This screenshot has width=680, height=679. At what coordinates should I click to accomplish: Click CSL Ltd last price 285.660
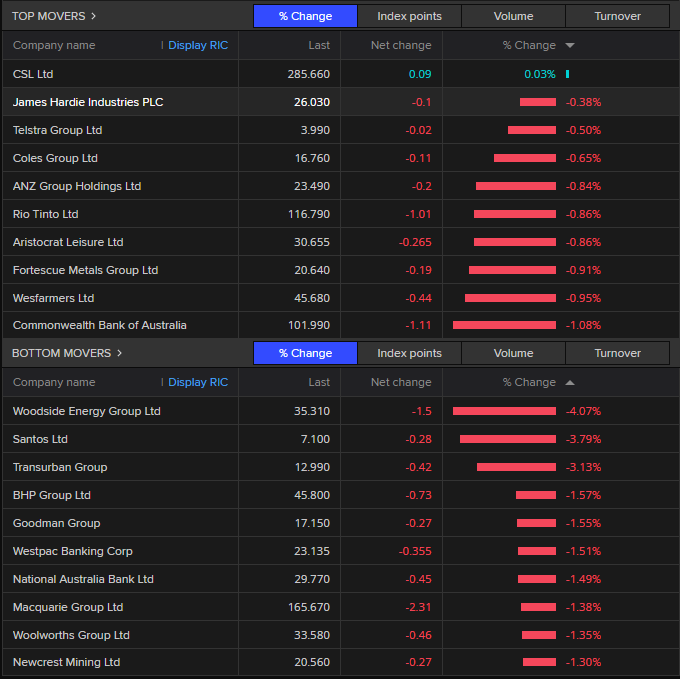(308, 74)
